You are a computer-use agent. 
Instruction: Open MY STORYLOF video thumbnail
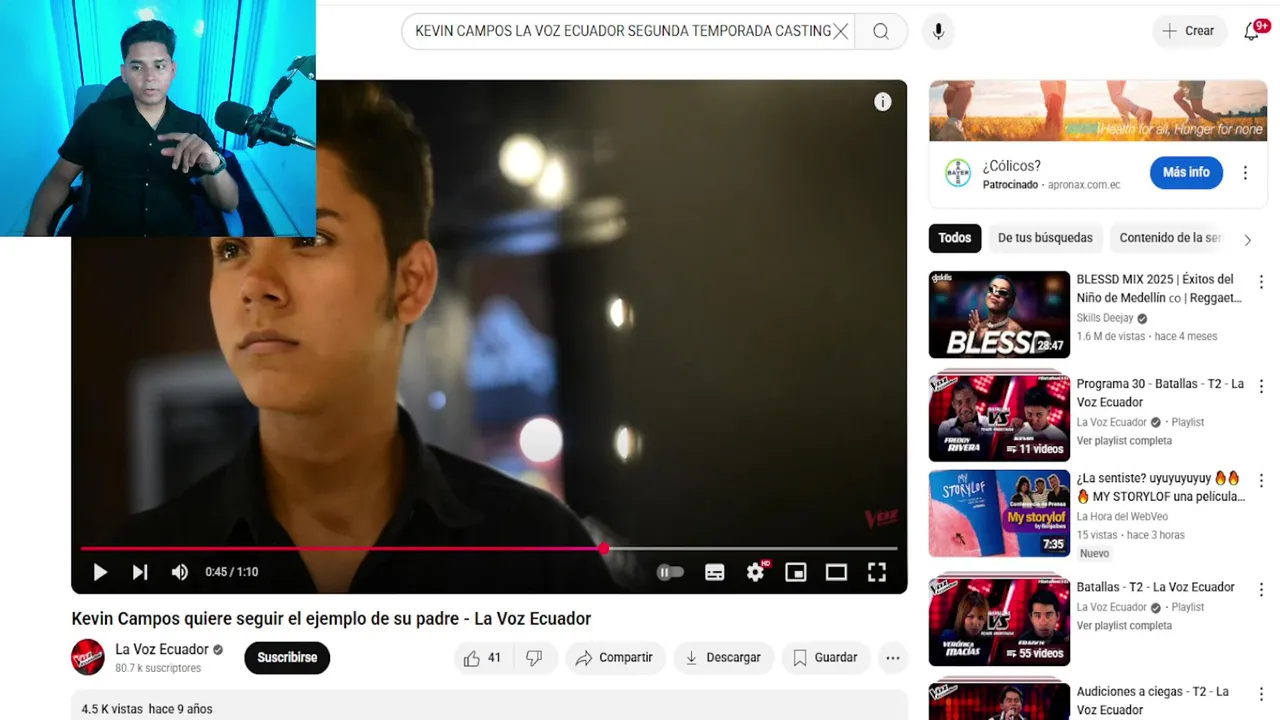click(999, 513)
